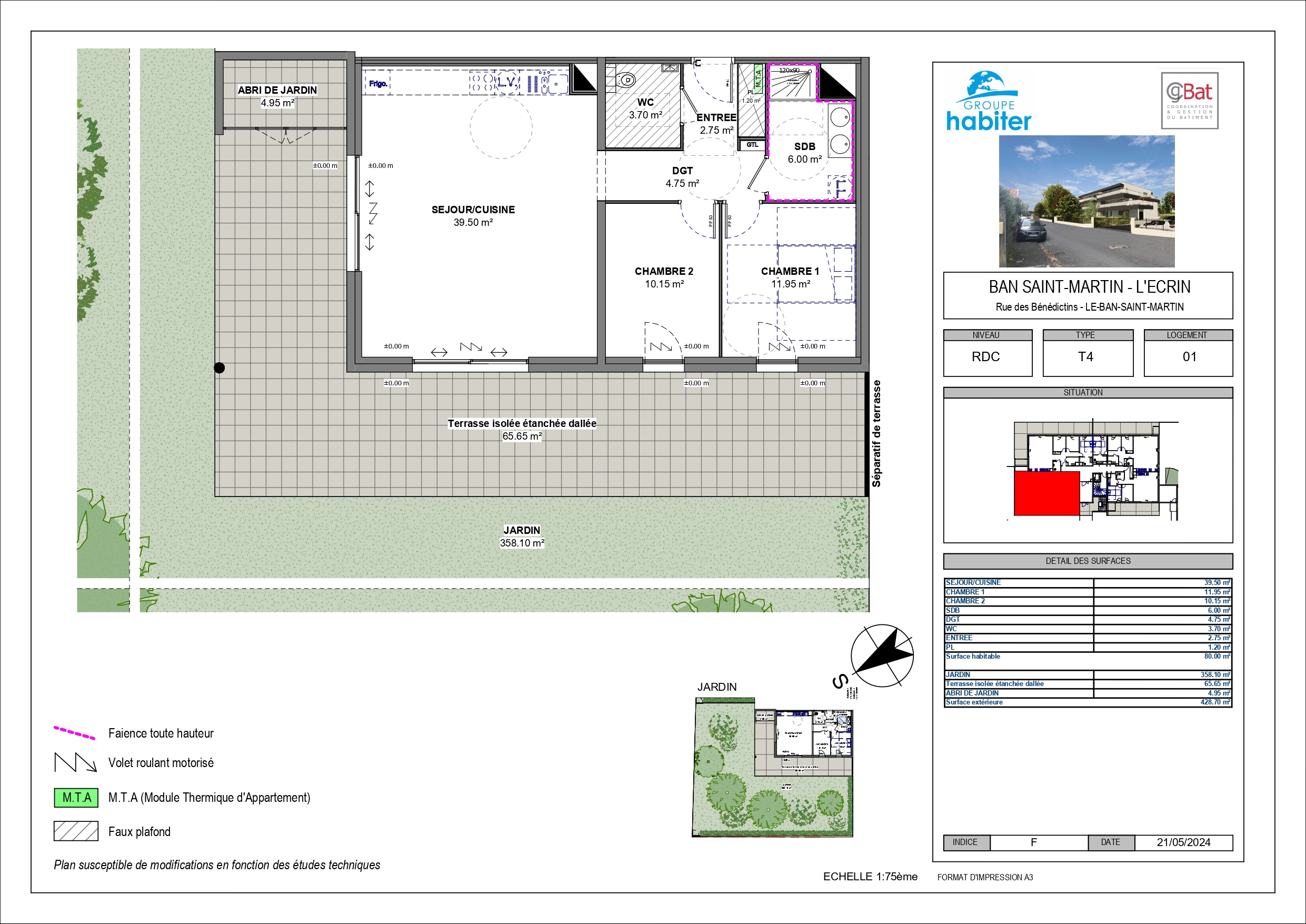
Task: Click the T4 value under TYPE
Action: tap(1085, 357)
